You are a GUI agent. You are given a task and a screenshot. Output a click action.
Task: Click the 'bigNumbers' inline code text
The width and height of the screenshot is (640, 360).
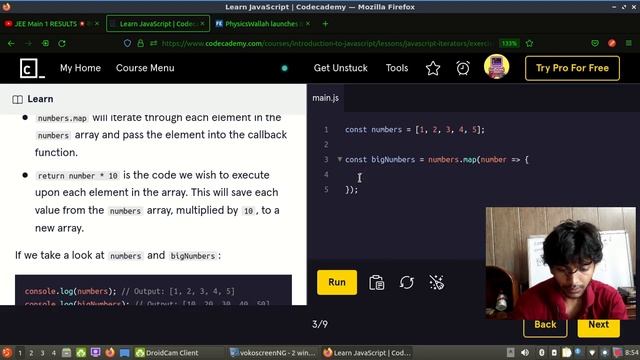(x=193, y=256)
